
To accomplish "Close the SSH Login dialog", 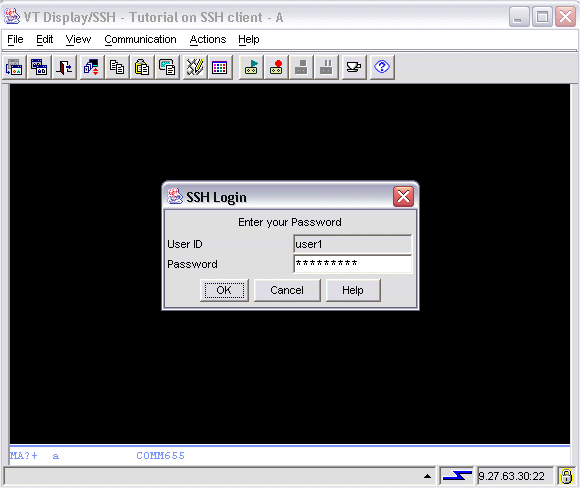I will click(403, 196).
